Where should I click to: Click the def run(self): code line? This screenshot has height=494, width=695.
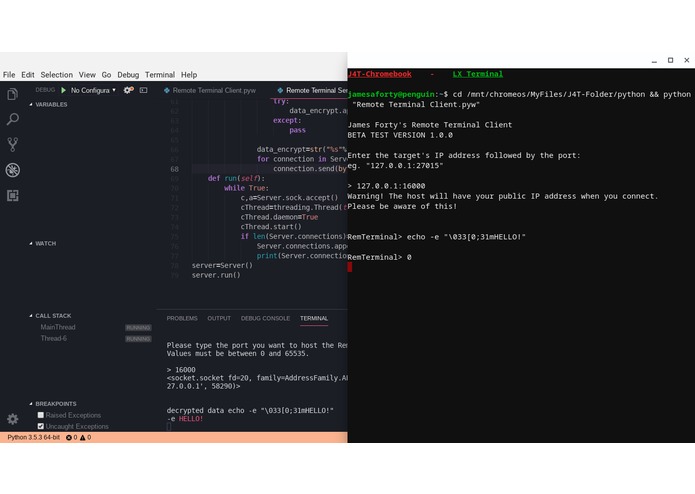(x=236, y=179)
